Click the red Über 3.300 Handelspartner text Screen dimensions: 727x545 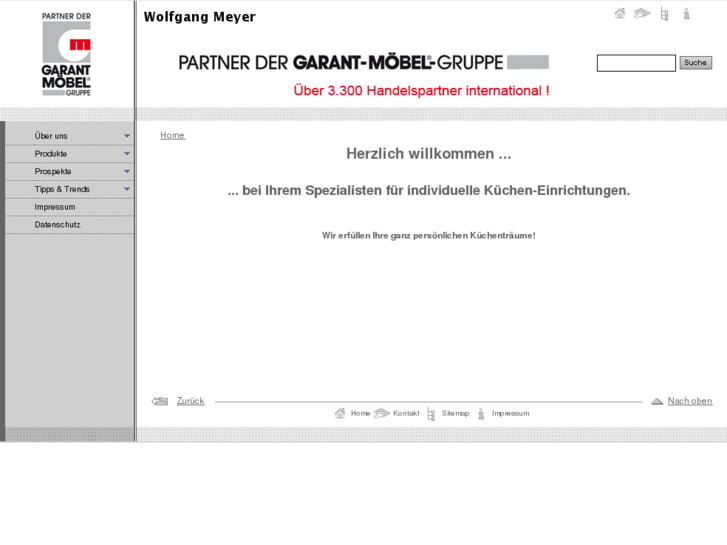[x=421, y=90]
